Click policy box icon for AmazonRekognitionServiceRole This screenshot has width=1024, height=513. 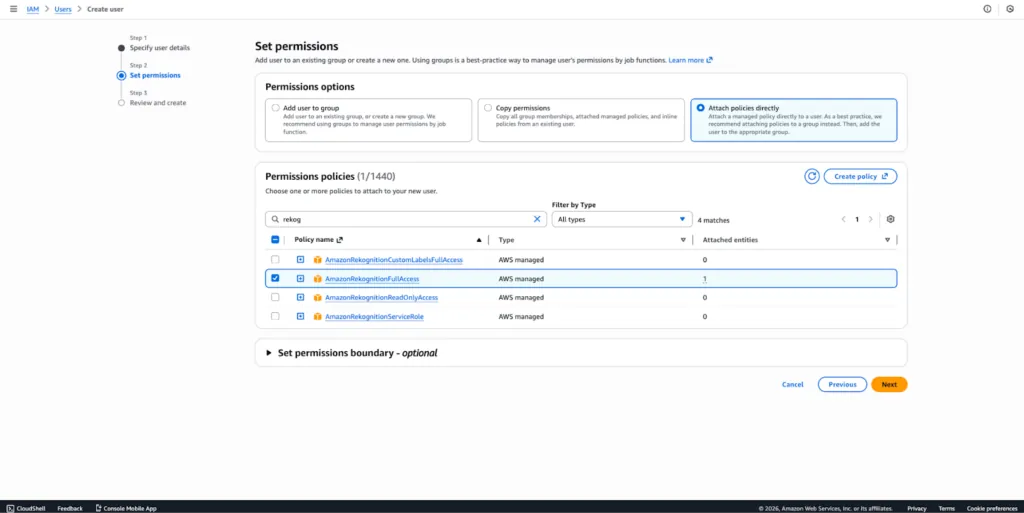coord(317,317)
